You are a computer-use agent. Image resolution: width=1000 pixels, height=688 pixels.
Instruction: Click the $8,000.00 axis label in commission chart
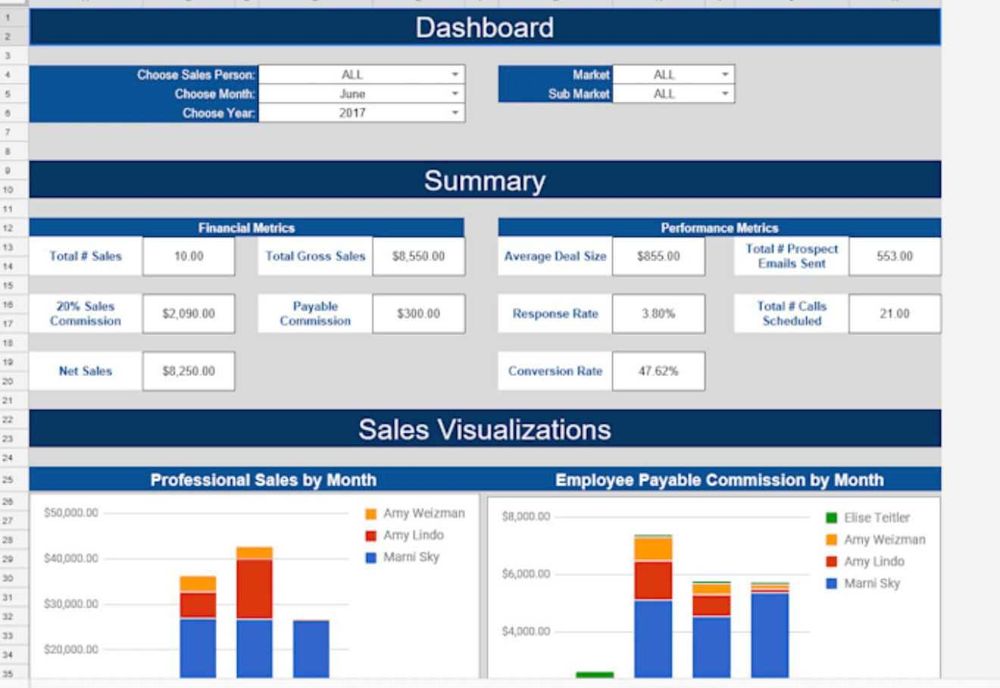point(526,516)
